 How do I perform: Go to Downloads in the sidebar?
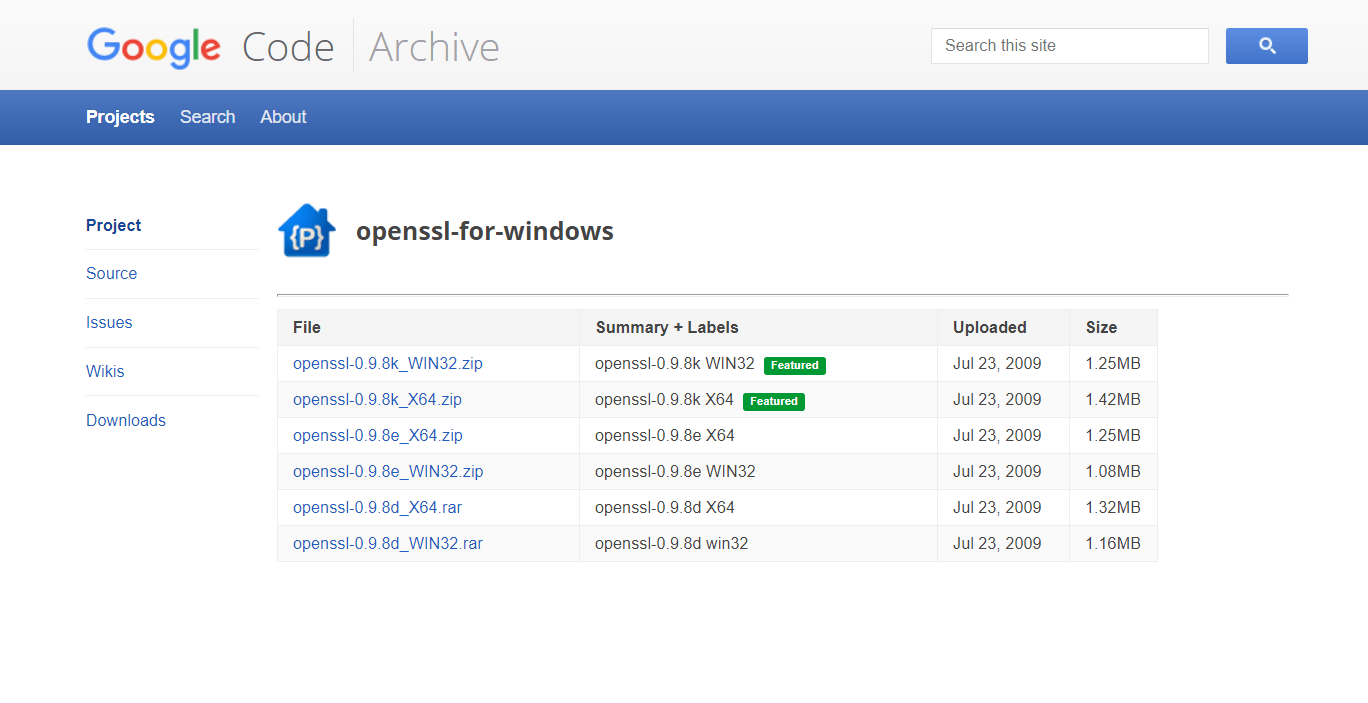(126, 421)
